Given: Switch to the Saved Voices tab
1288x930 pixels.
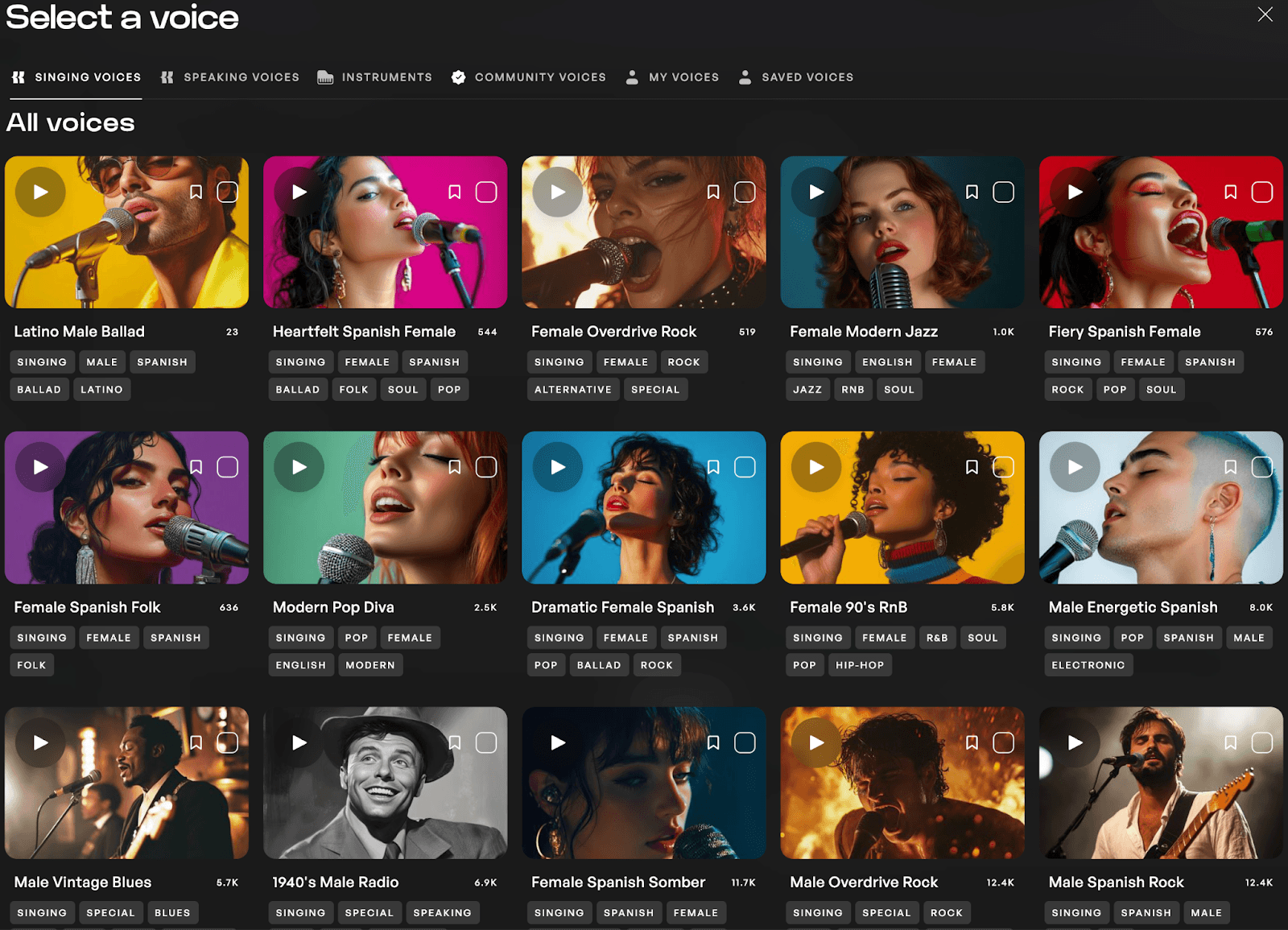Looking at the screenshot, I should click(796, 77).
